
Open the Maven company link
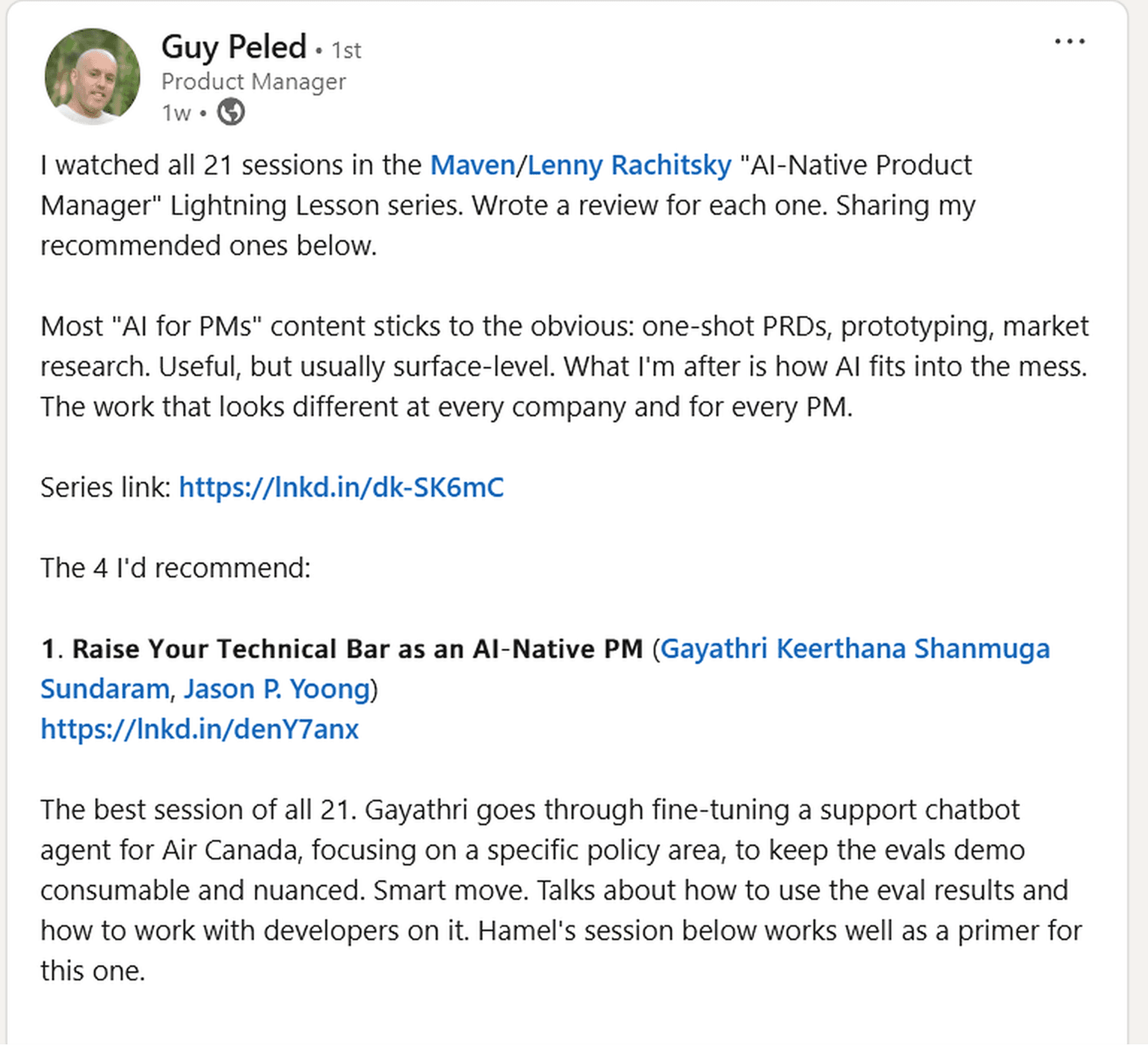pos(472,165)
